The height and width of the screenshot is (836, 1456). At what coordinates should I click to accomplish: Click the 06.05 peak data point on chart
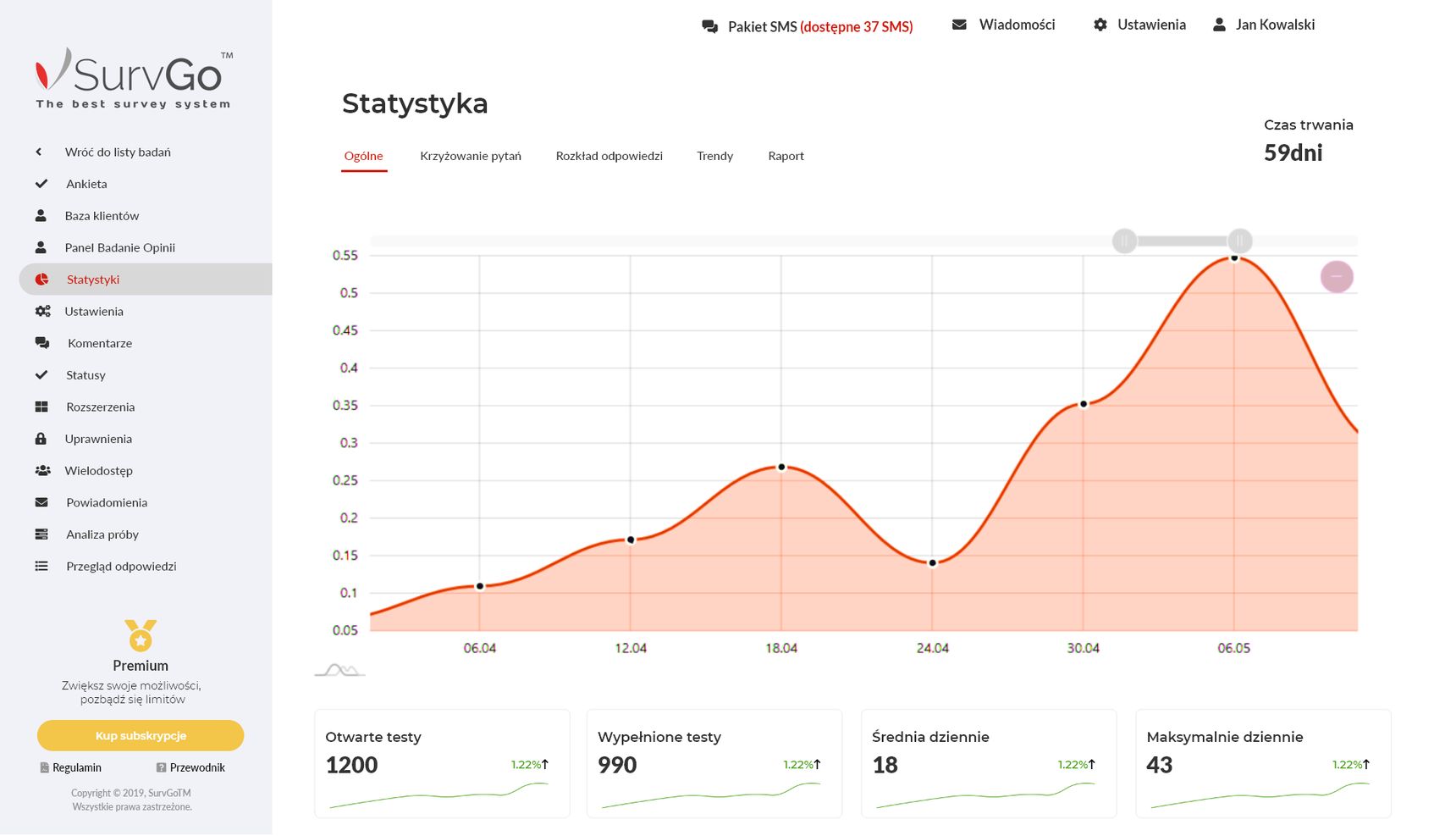(1234, 257)
